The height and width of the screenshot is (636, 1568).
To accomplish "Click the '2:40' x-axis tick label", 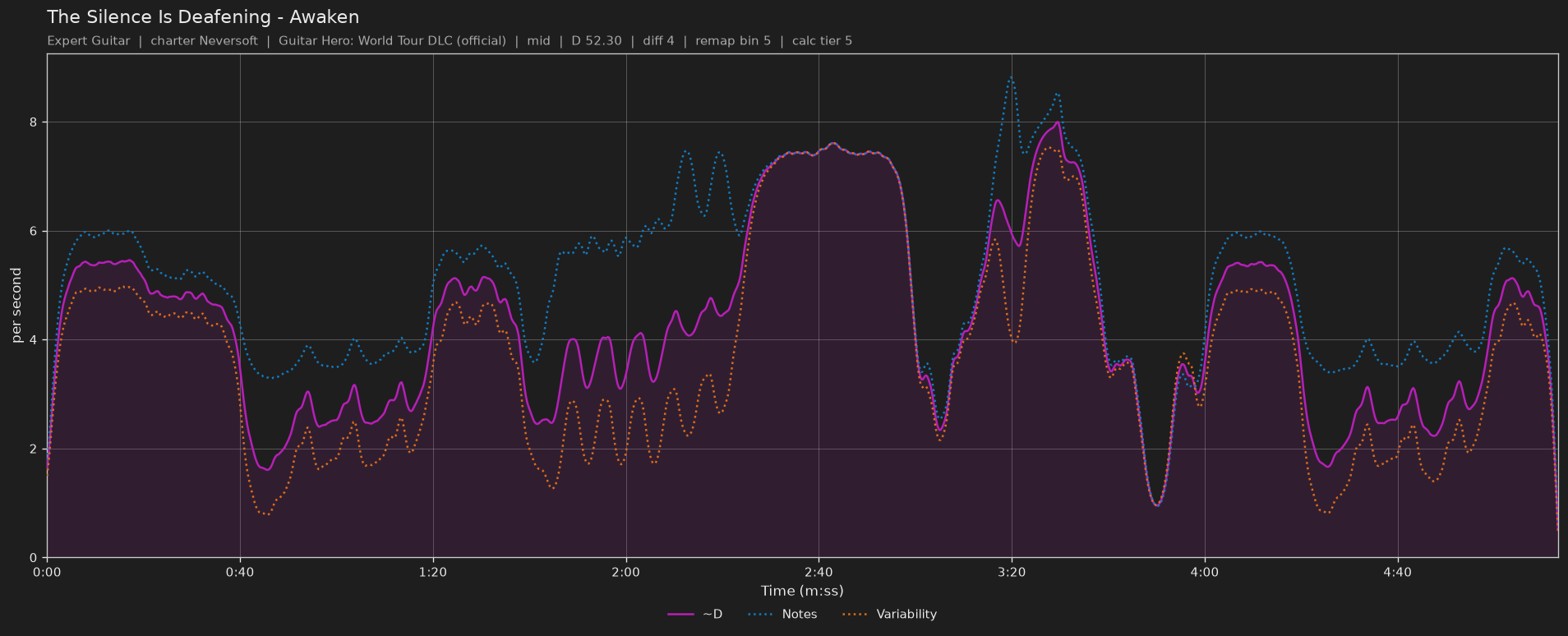I will point(819,572).
